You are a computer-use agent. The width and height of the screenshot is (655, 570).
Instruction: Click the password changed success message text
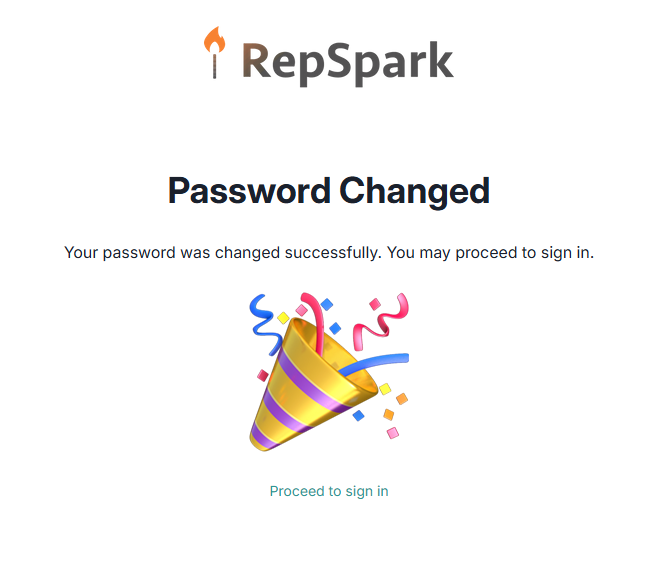point(329,253)
